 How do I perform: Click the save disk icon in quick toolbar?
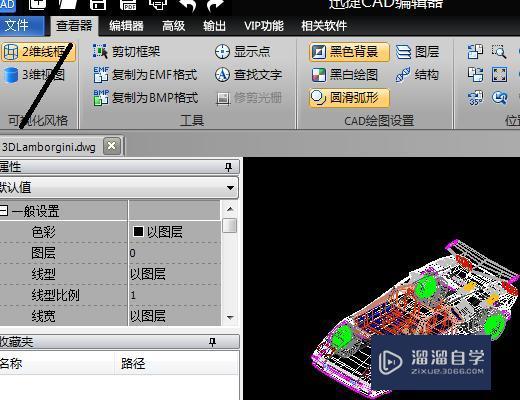[98, 5]
